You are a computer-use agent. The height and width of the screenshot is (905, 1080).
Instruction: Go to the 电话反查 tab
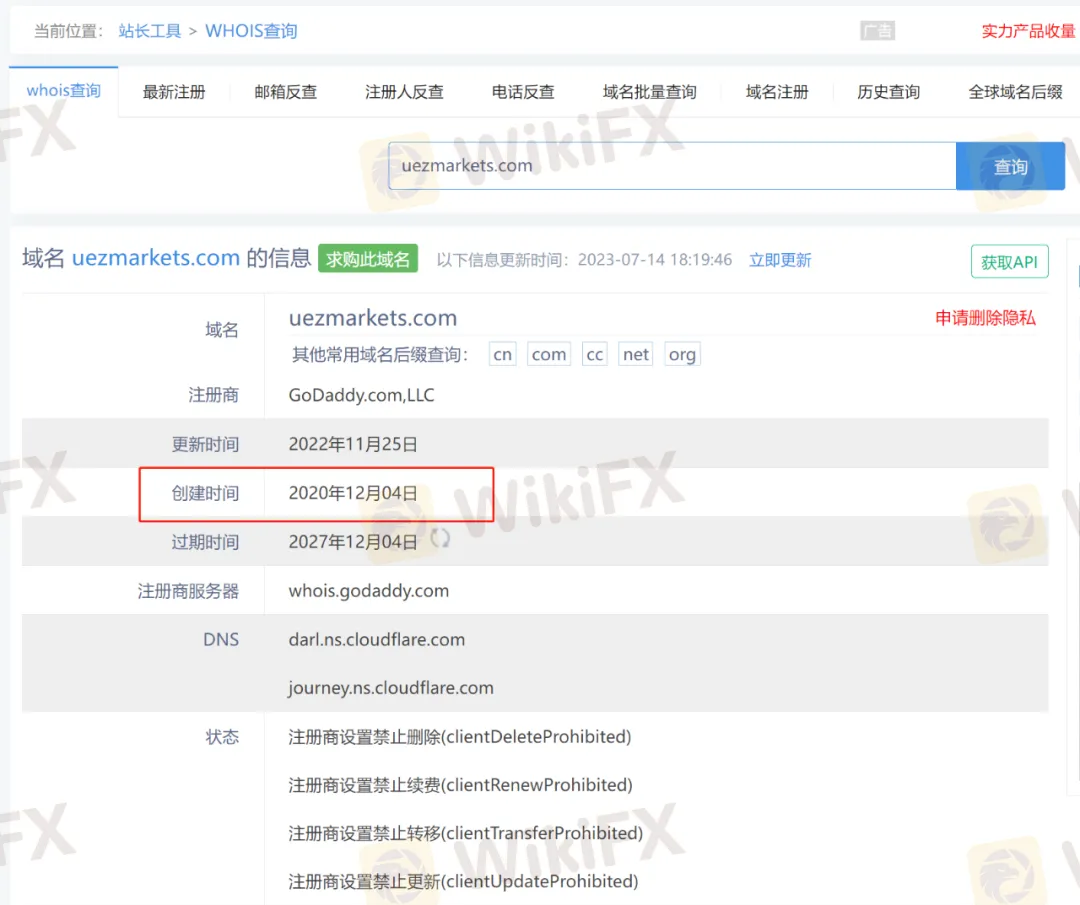[x=523, y=92]
